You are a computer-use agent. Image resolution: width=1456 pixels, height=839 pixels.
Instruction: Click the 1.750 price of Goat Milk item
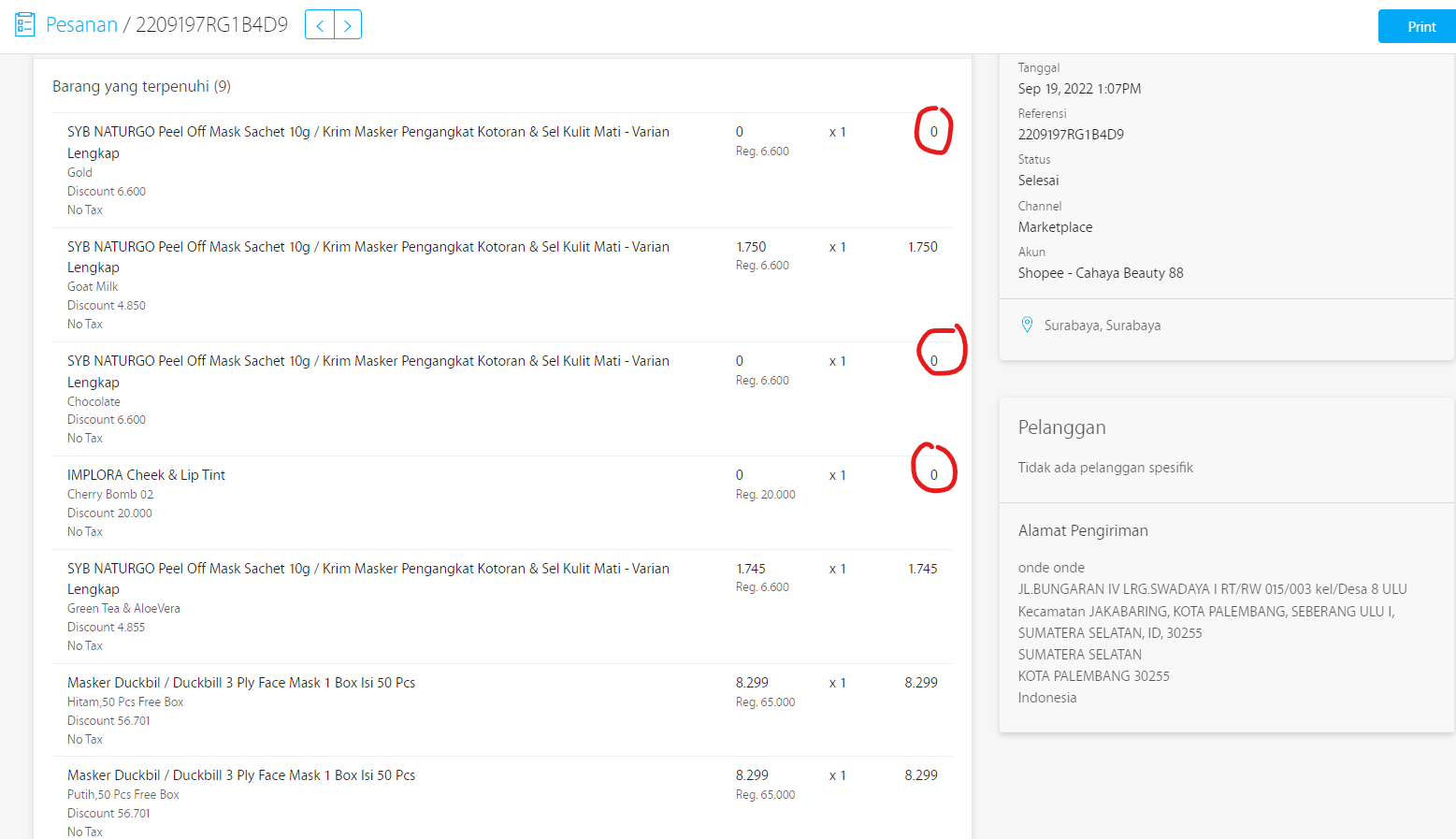(x=751, y=247)
